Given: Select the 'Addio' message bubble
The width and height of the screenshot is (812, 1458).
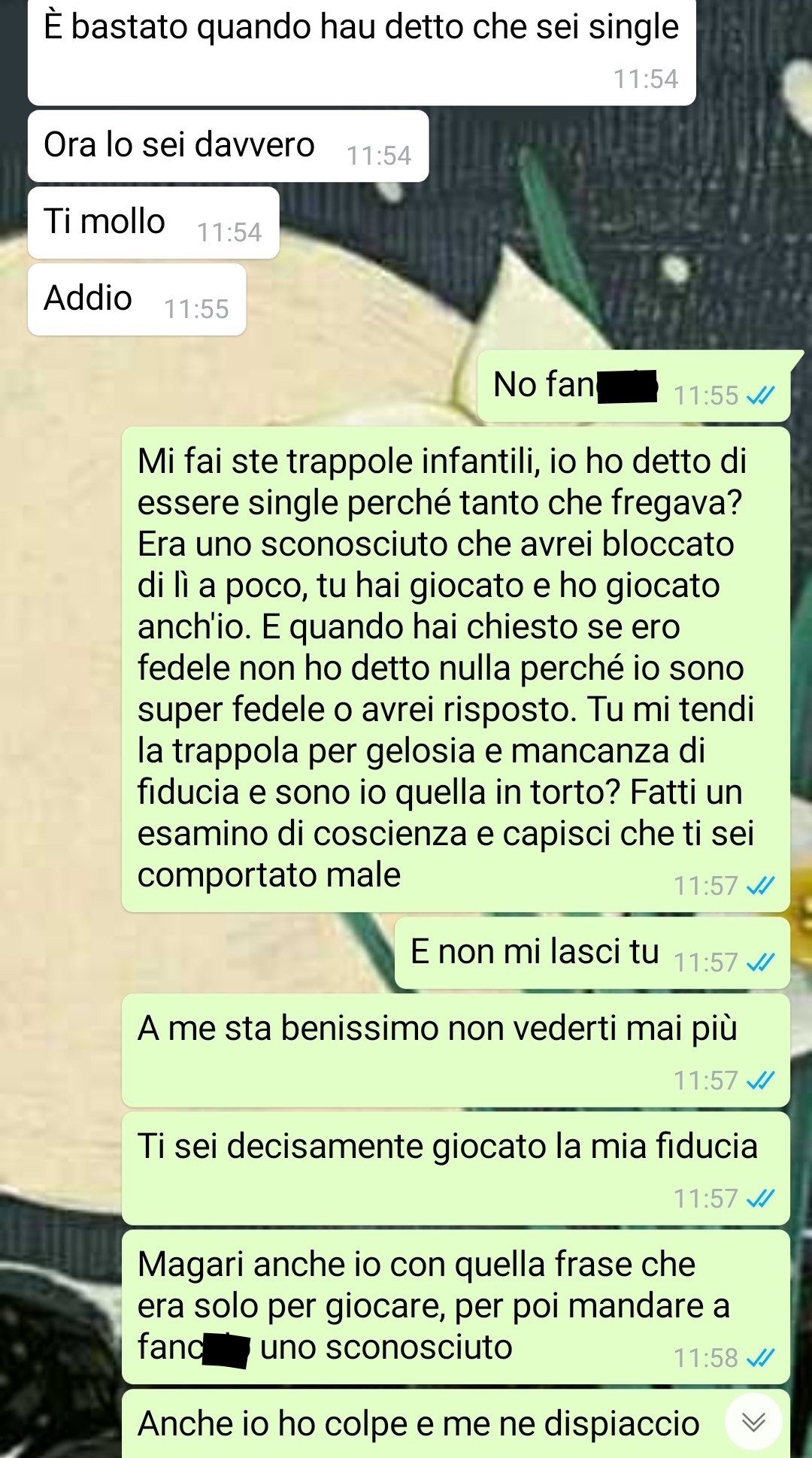Looking at the screenshot, I should coord(137,299).
